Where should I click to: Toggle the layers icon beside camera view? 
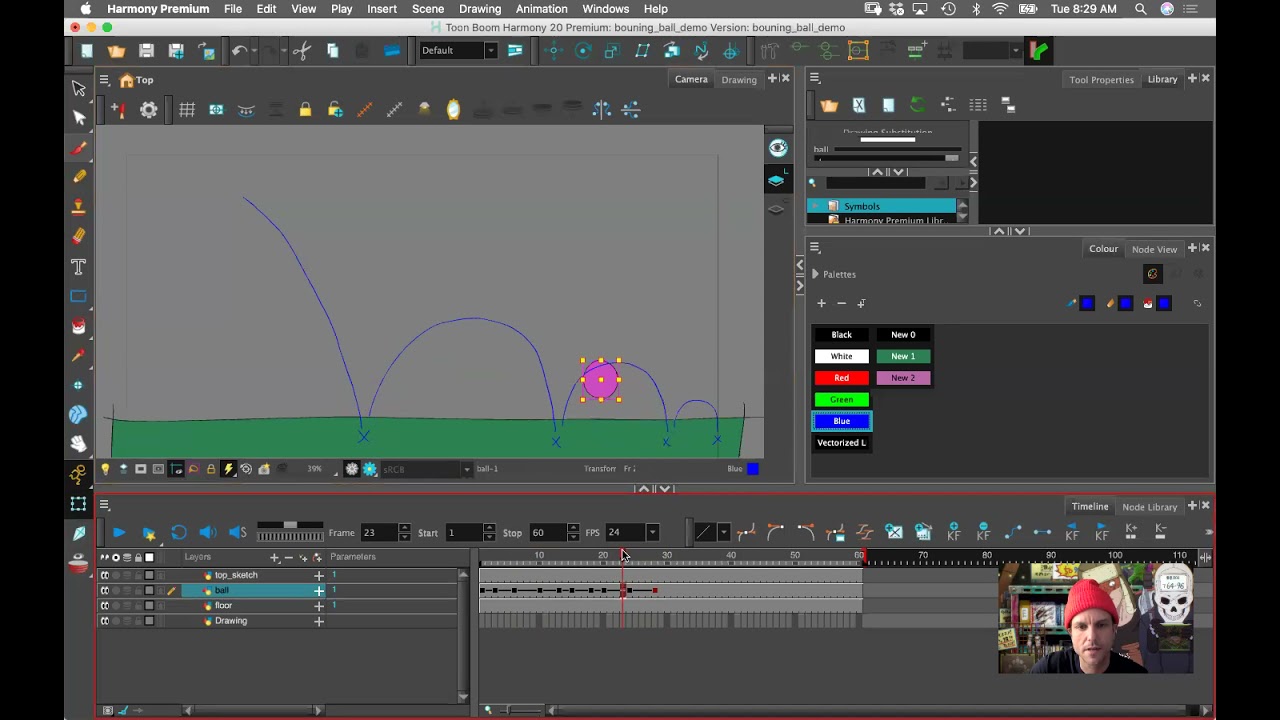point(777,180)
